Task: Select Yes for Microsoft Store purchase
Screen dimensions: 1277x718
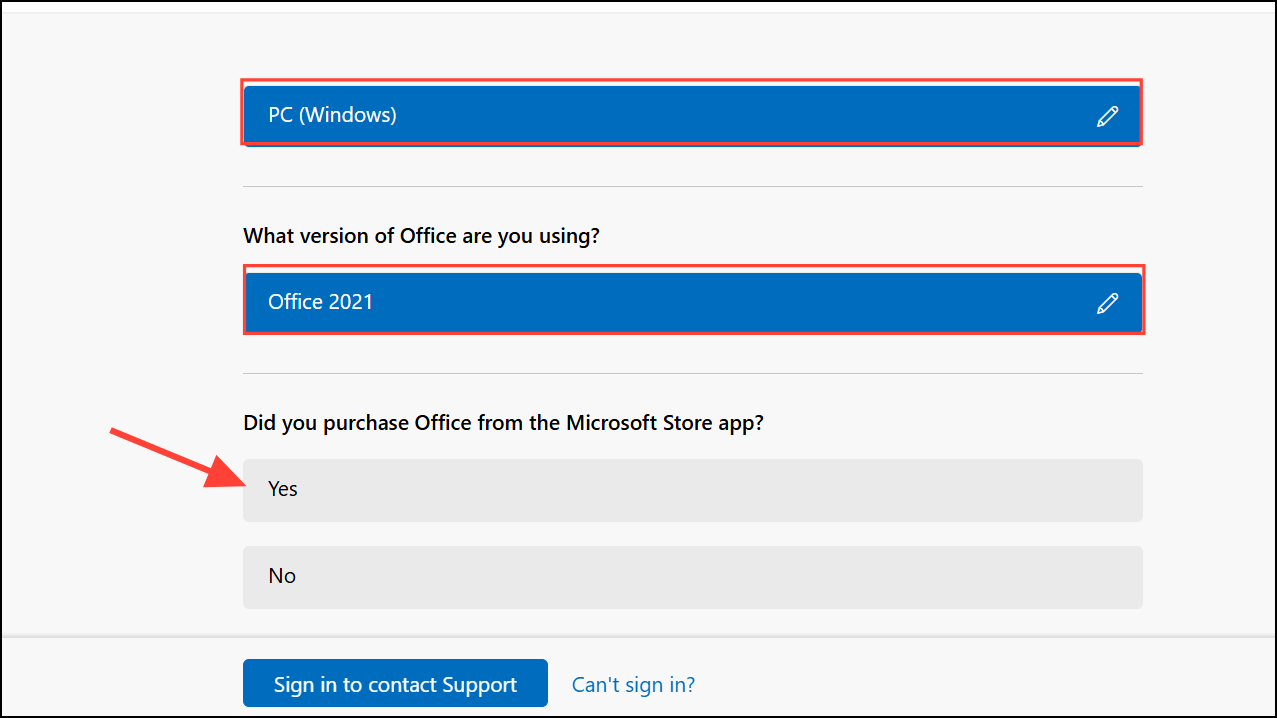Action: (x=692, y=490)
